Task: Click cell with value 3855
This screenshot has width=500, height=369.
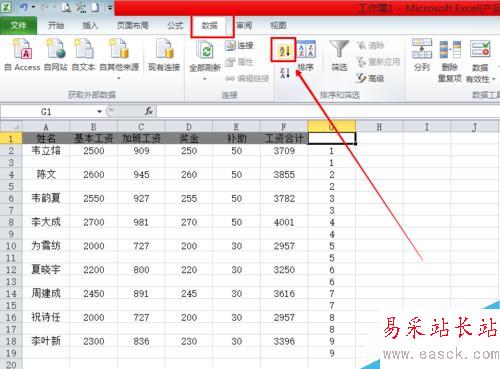Action: pos(284,174)
